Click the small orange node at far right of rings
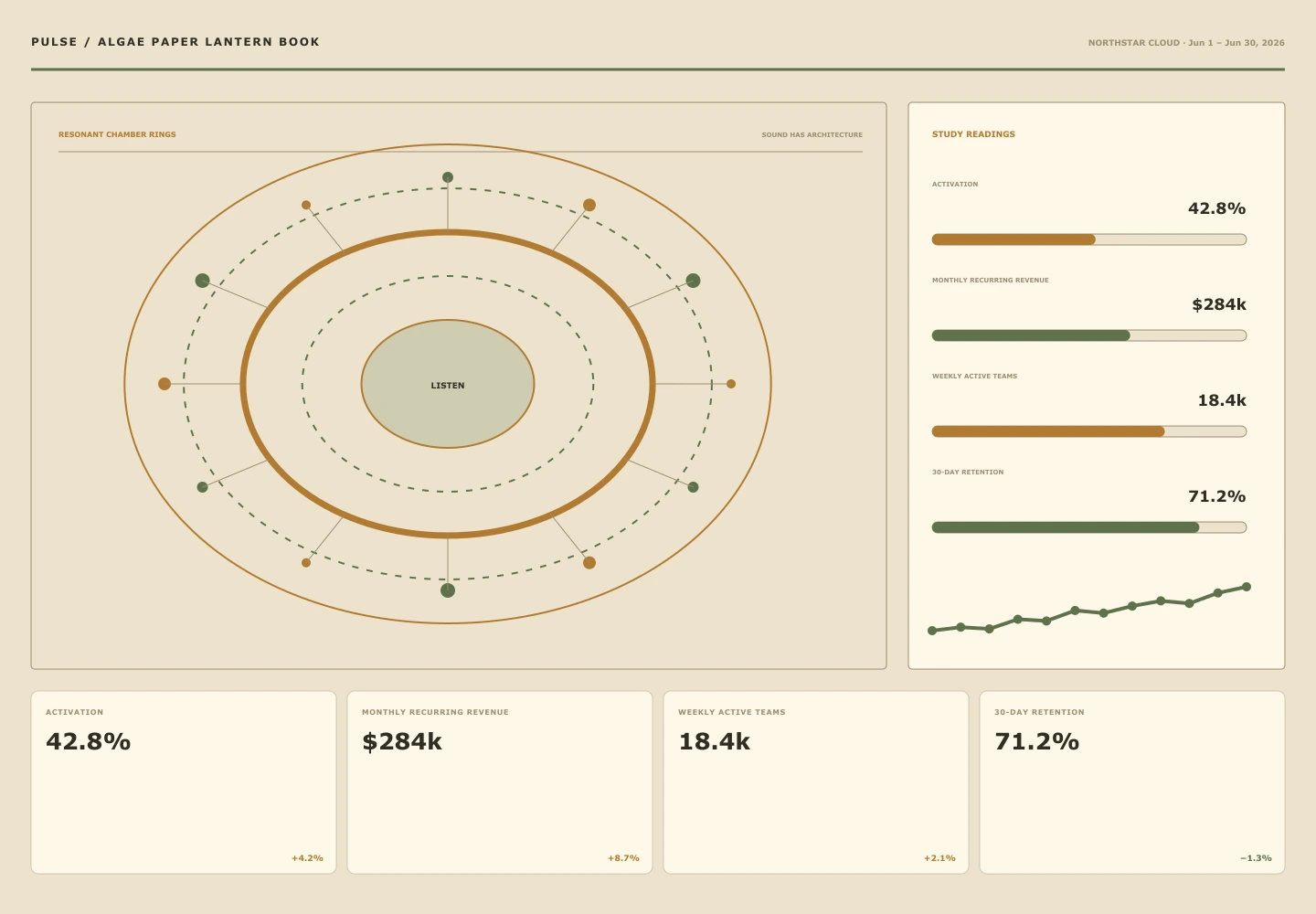 pos(731,384)
